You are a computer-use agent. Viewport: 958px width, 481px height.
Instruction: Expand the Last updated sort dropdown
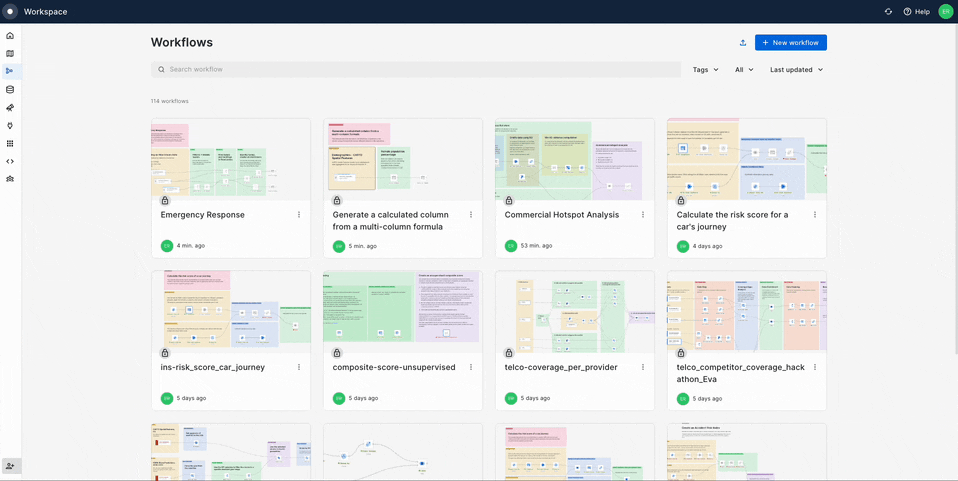pos(796,70)
